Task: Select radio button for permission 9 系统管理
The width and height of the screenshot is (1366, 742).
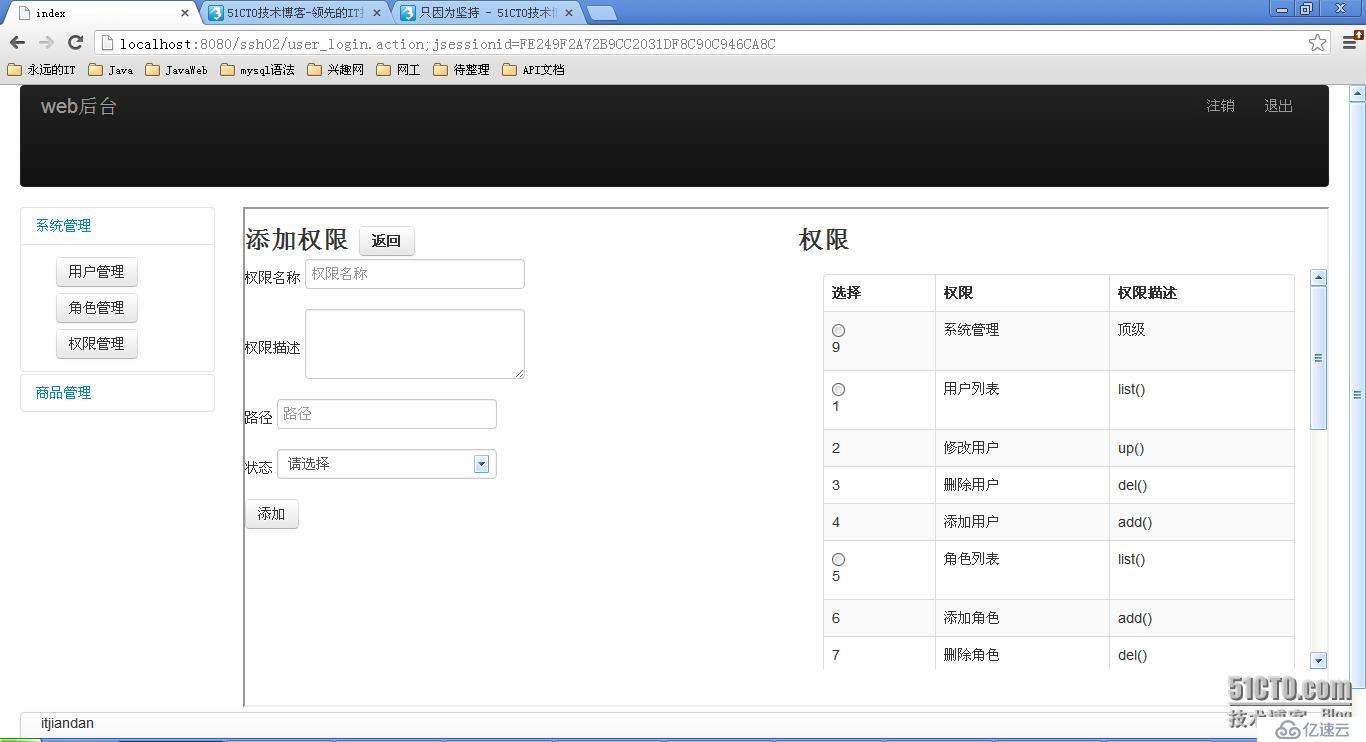Action: click(838, 330)
